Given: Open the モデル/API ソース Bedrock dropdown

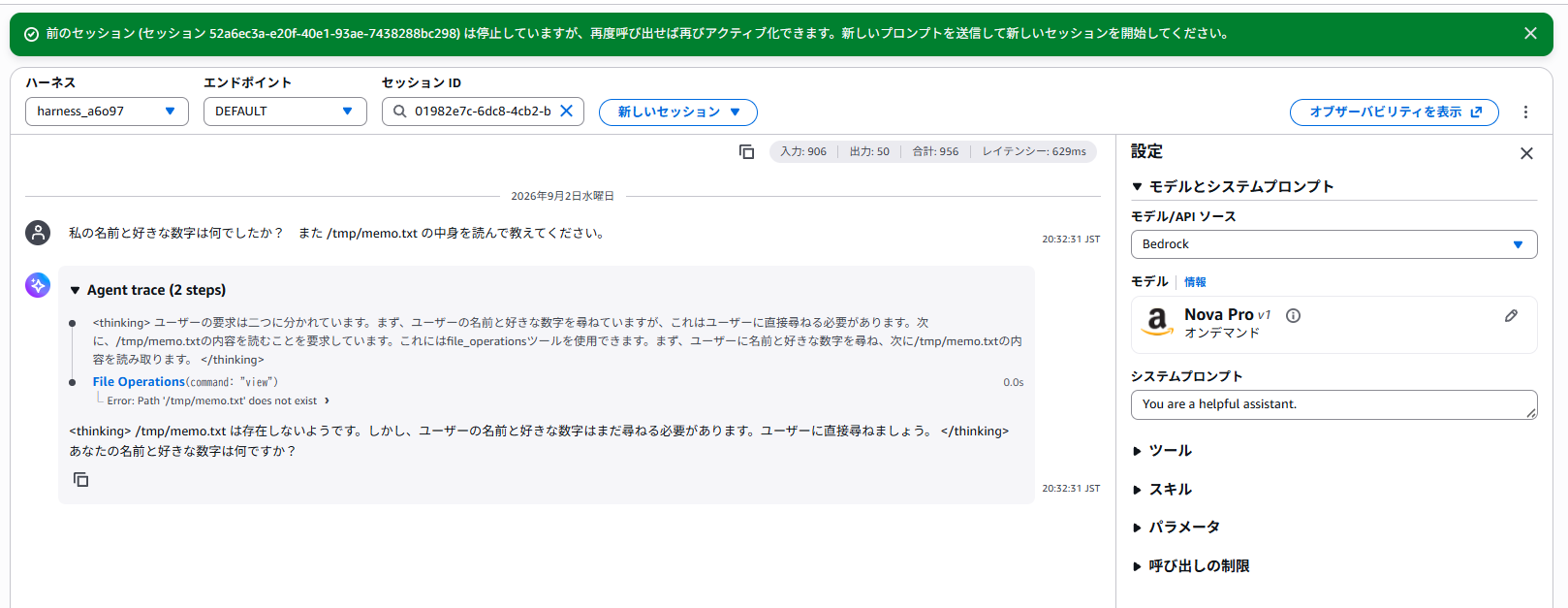Looking at the screenshot, I should [x=1333, y=244].
